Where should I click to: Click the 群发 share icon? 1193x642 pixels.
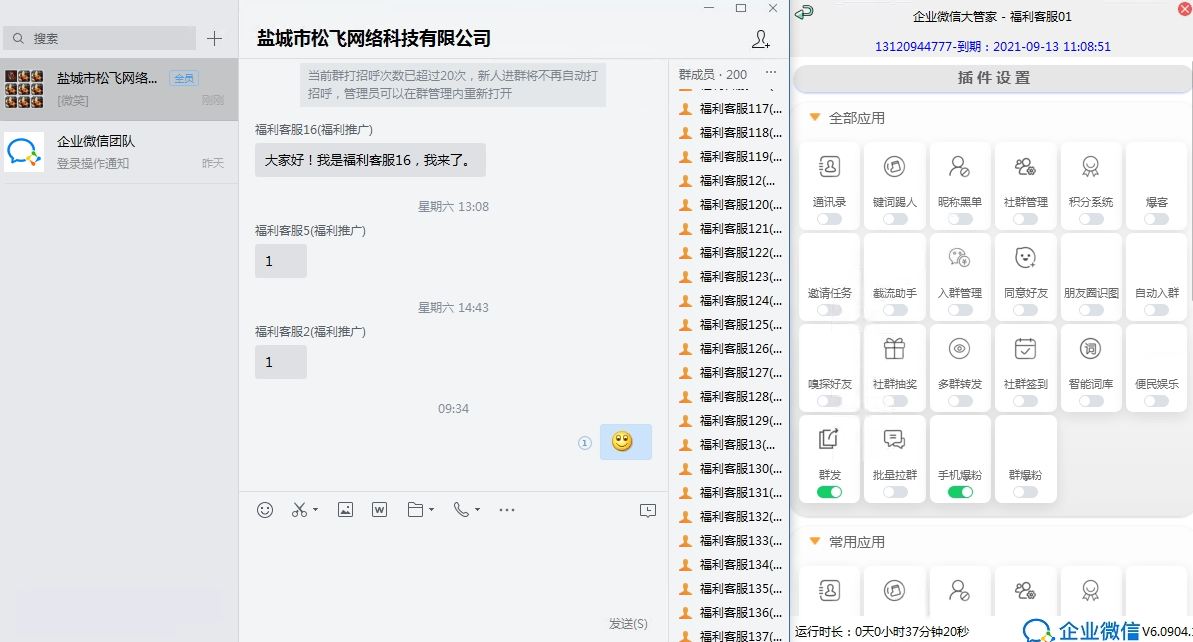[x=829, y=440]
